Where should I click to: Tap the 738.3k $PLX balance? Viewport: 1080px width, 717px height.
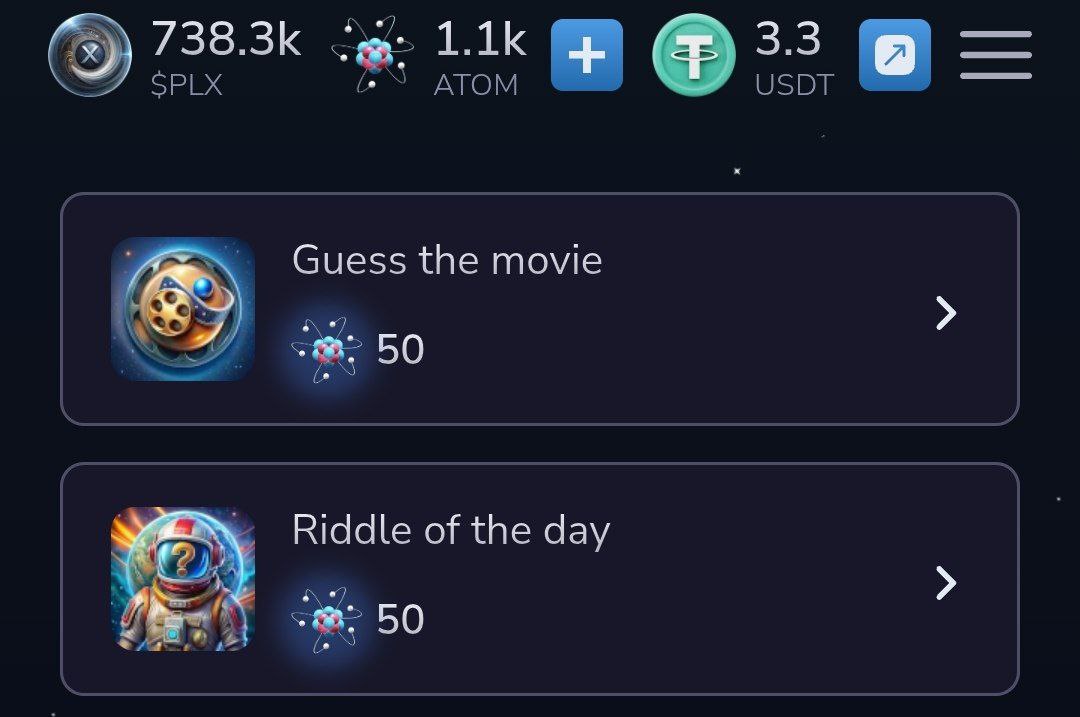[x=226, y=39]
